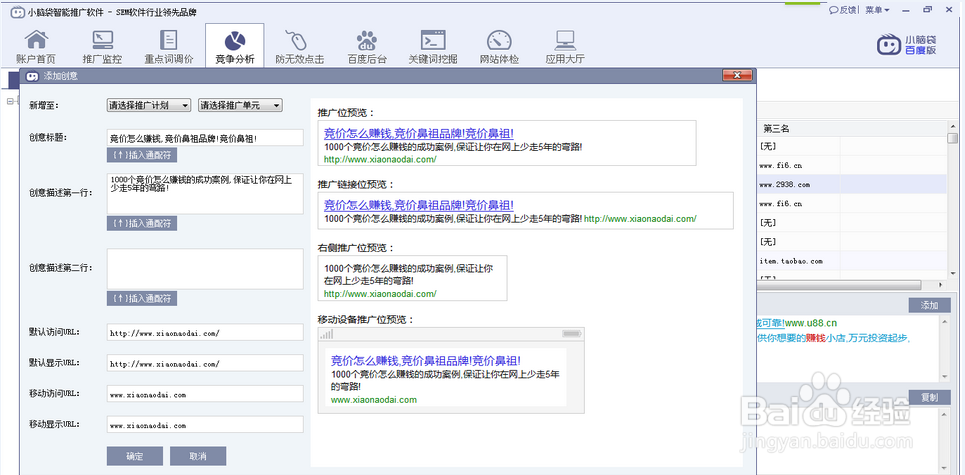Screen dimensions: 965x475
Task: Click 反馈 feedback icon in title bar
Action: [x=843, y=10]
